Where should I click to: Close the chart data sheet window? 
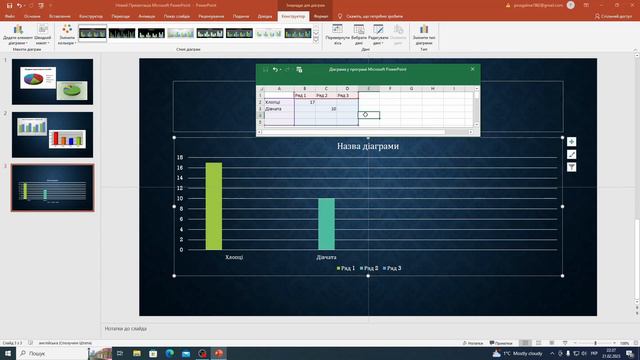(473, 69)
